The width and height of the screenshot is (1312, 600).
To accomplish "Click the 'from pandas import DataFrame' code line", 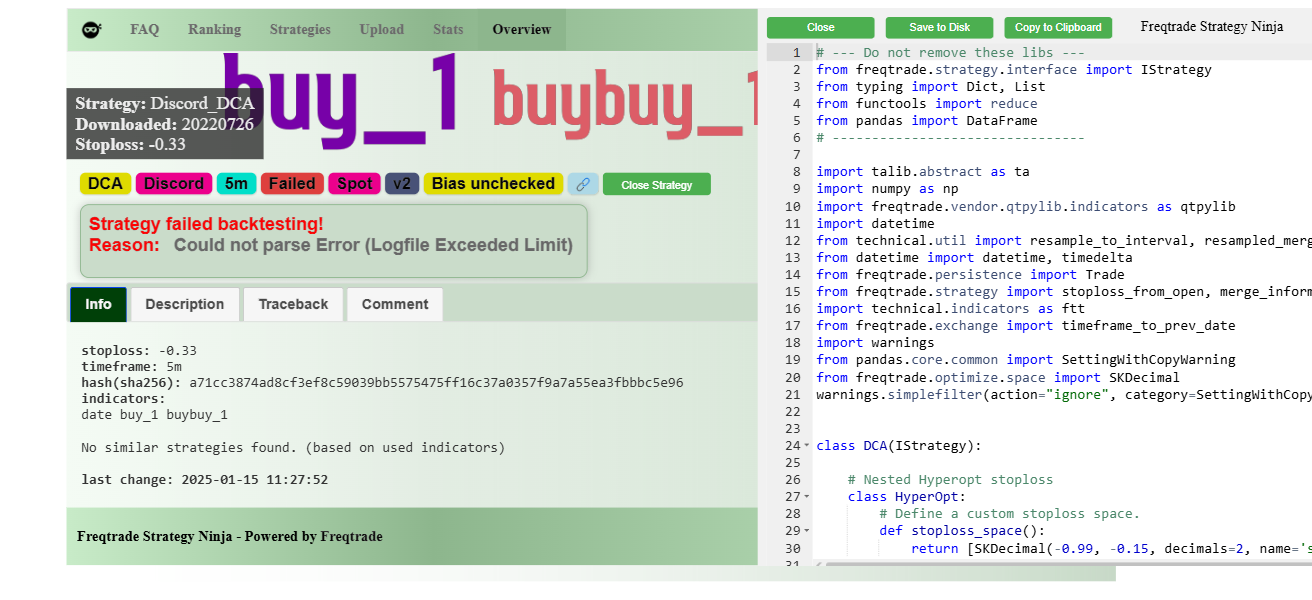I will pyautogui.click(x=926, y=121).
